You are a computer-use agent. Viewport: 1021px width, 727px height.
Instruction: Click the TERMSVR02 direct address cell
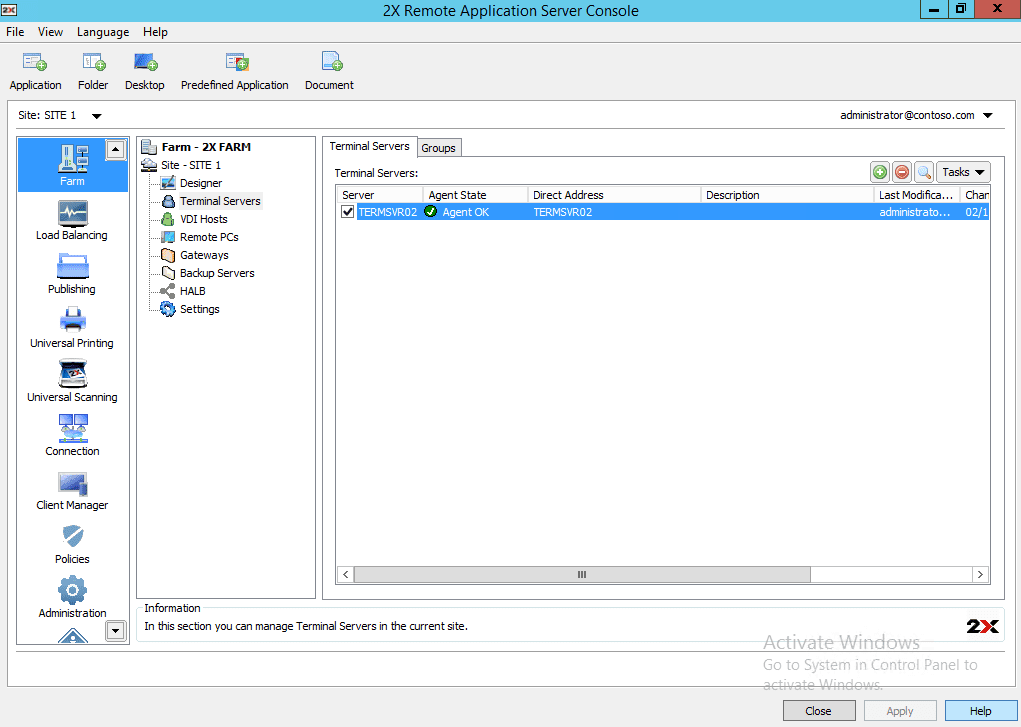563,212
